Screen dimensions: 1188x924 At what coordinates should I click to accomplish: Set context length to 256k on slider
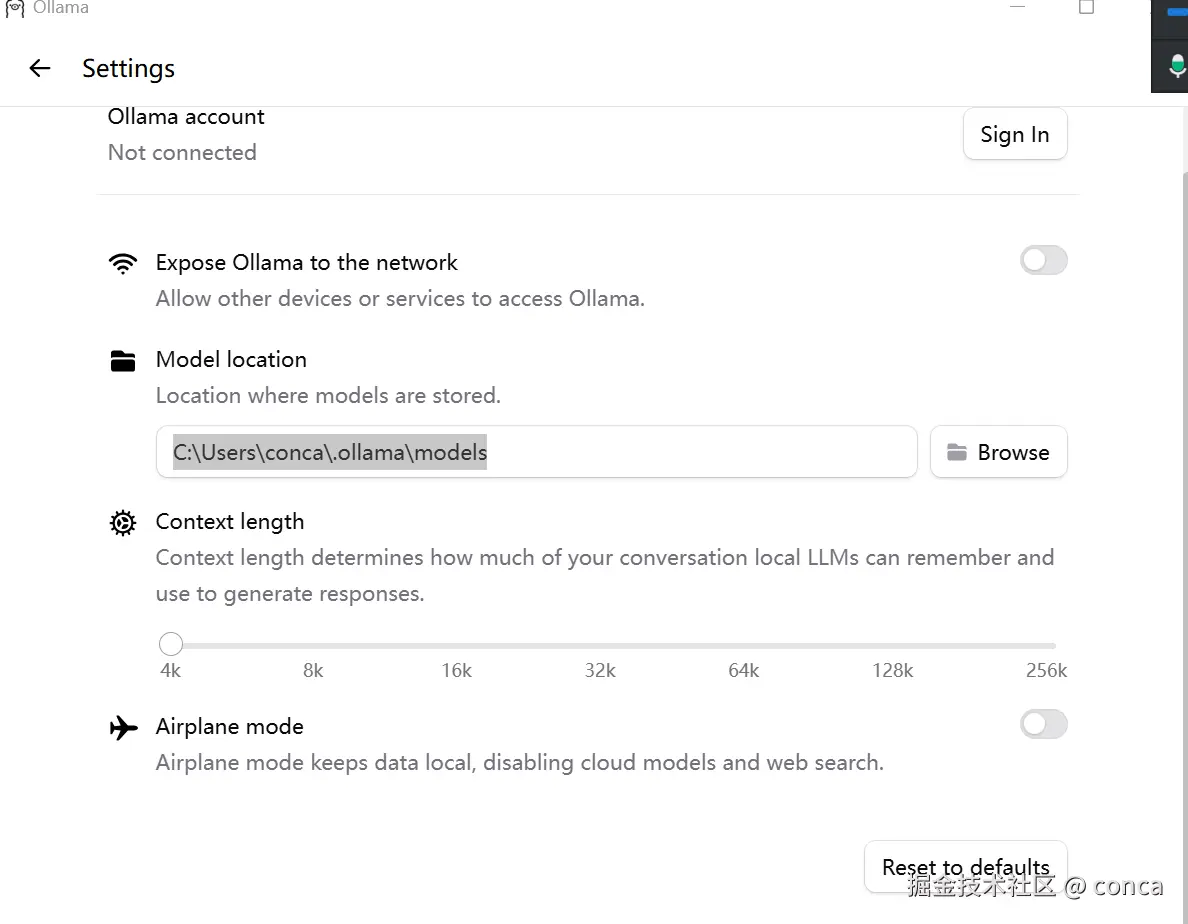tap(1049, 646)
